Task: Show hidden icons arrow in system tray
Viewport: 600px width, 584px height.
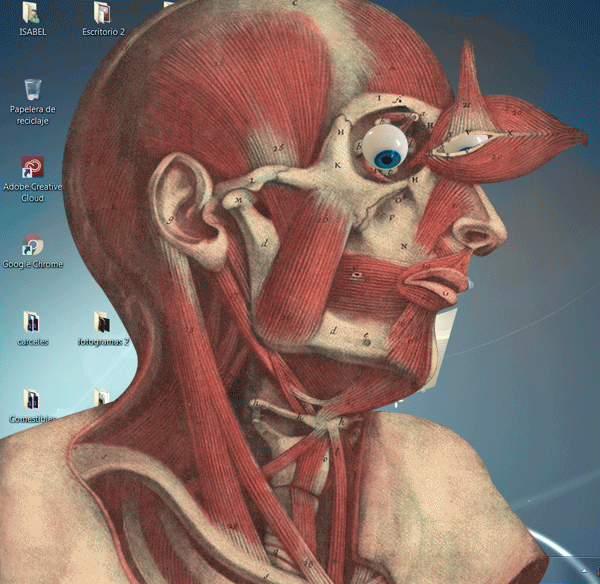Action: [x=584, y=571]
